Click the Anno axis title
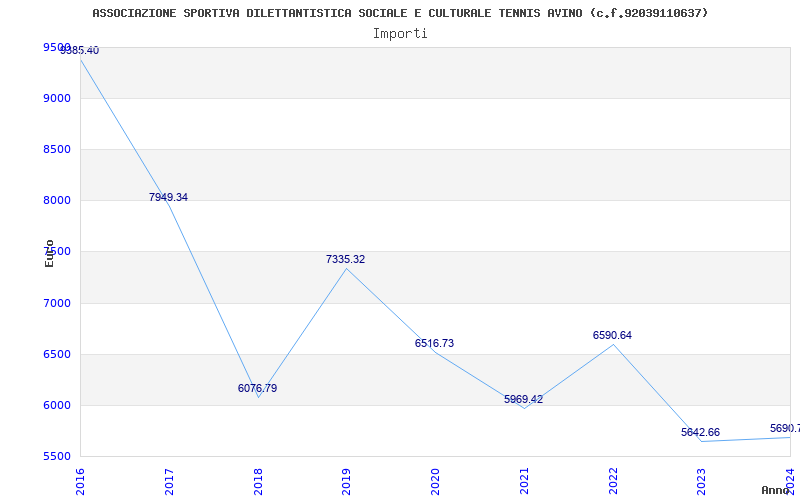Viewport: 800px width, 500px height. pyautogui.click(x=777, y=490)
